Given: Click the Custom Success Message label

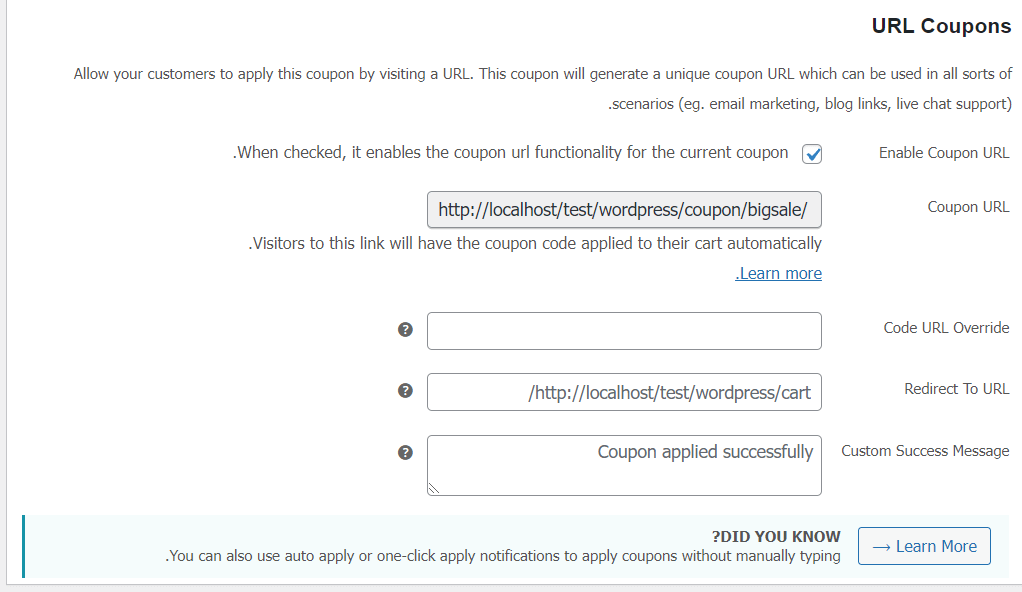Looking at the screenshot, I should click(x=925, y=451).
